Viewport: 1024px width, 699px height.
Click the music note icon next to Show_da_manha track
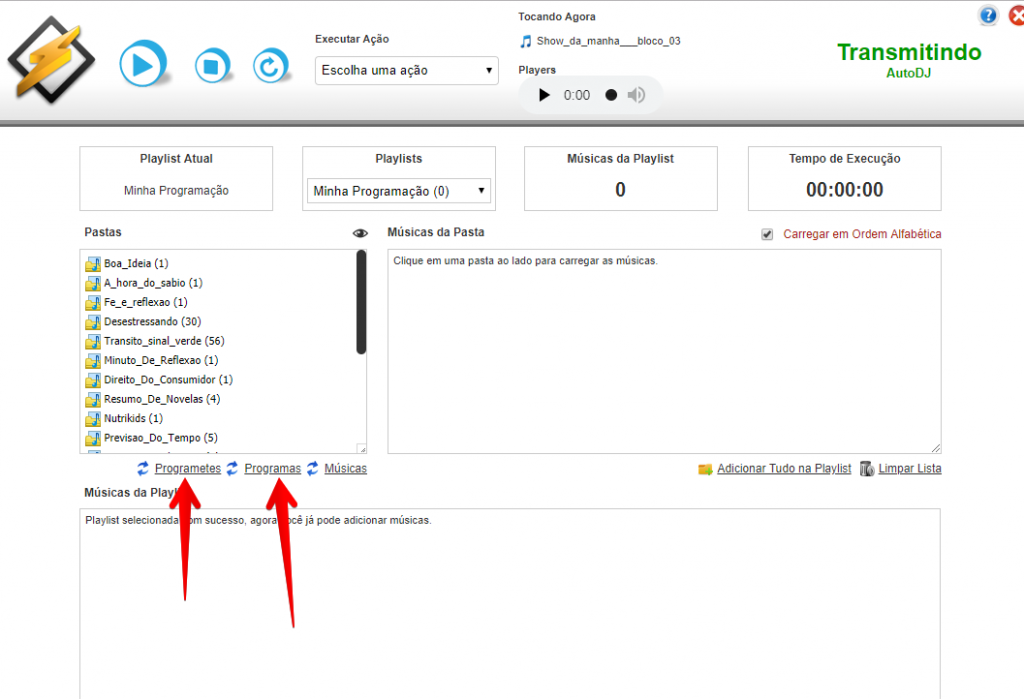coord(525,41)
